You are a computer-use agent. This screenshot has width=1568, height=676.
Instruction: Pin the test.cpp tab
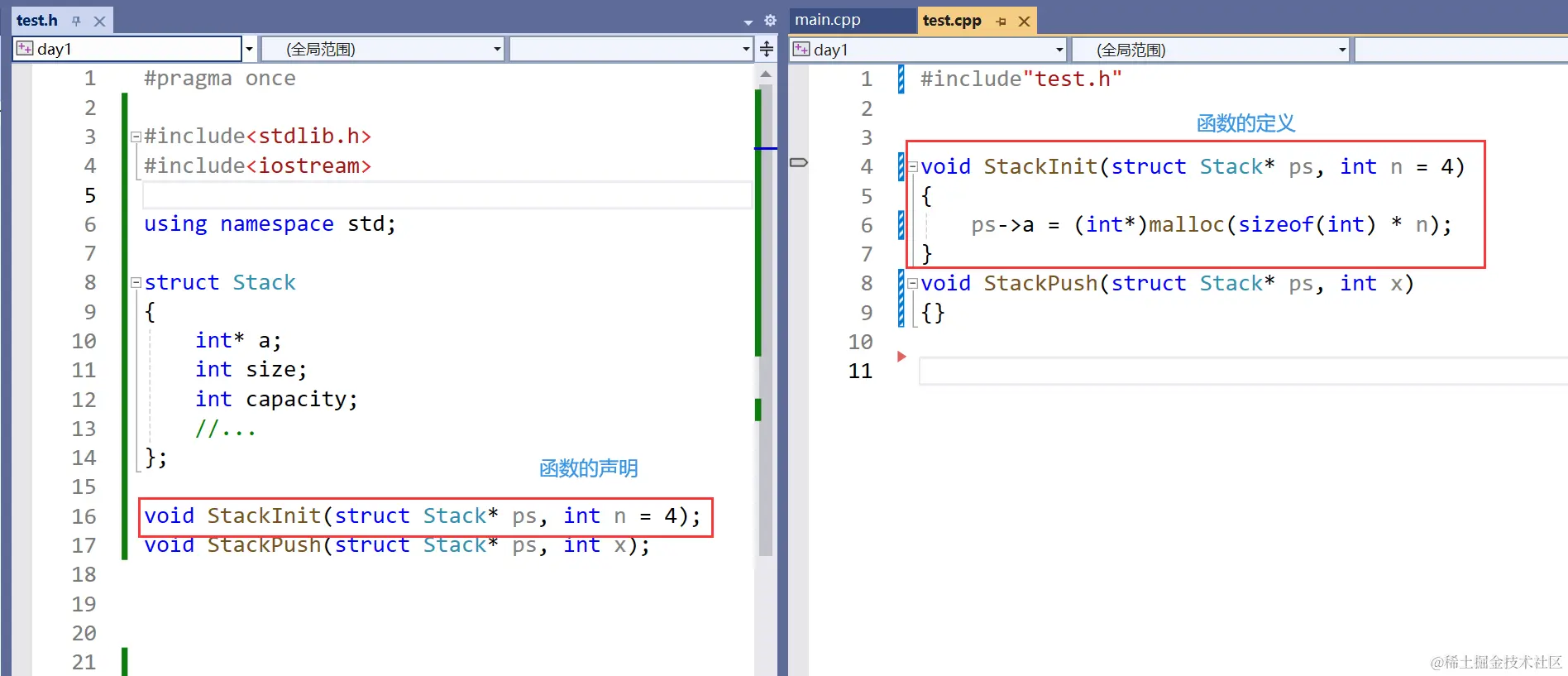click(x=1002, y=22)
